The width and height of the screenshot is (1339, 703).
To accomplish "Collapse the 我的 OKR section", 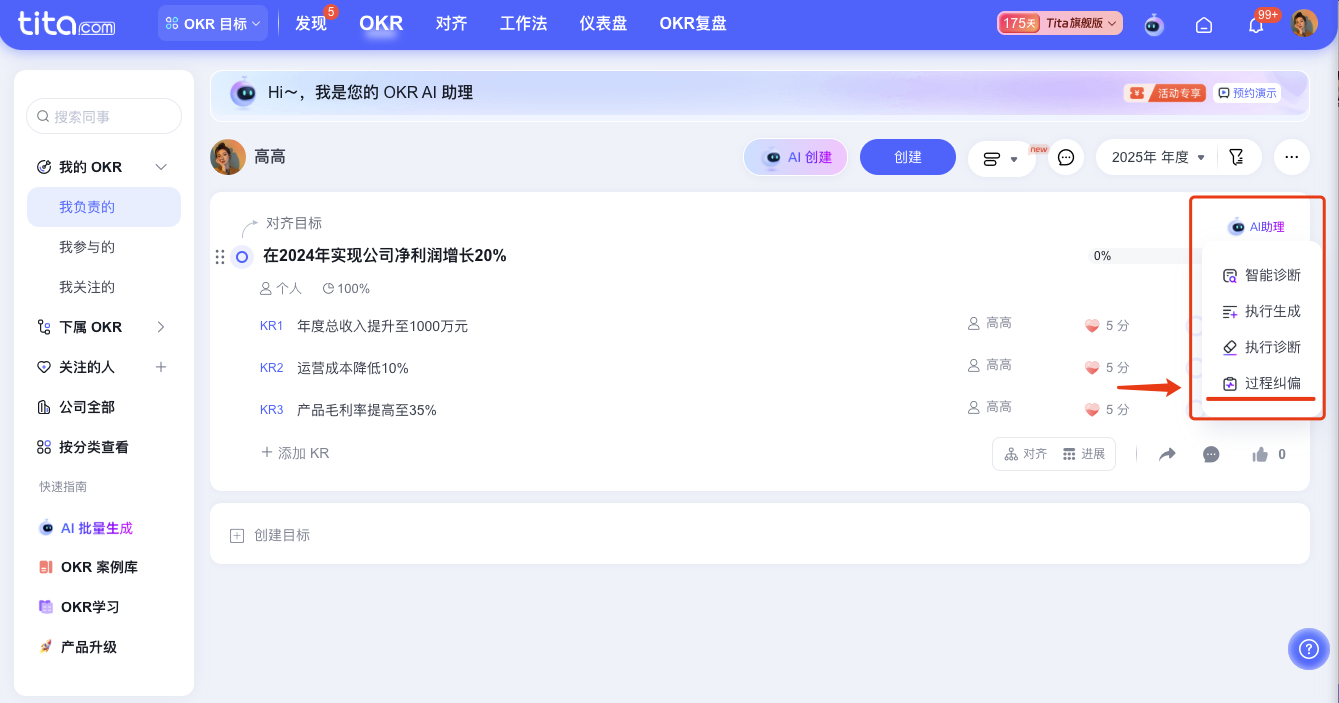I will coord(160,166).
